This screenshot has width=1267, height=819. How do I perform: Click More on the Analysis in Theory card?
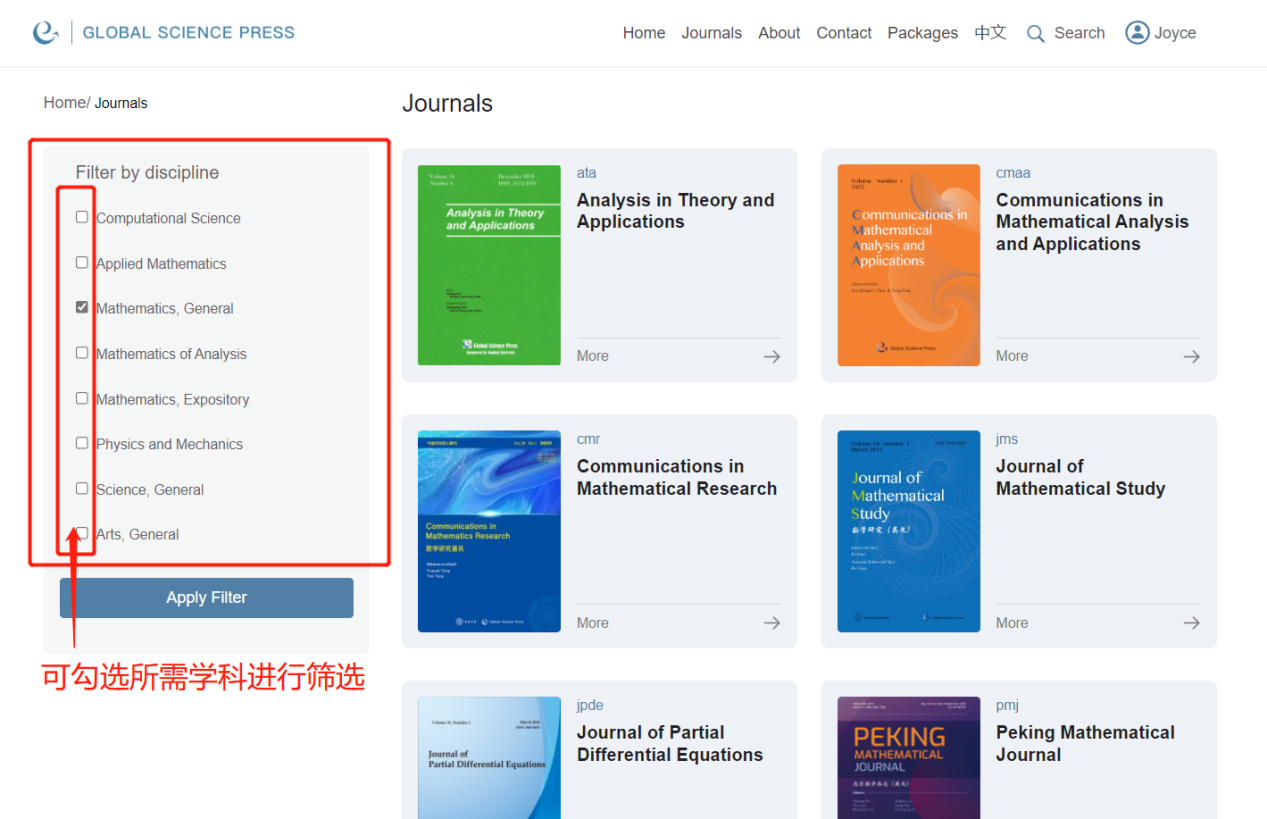click(593, 356)
